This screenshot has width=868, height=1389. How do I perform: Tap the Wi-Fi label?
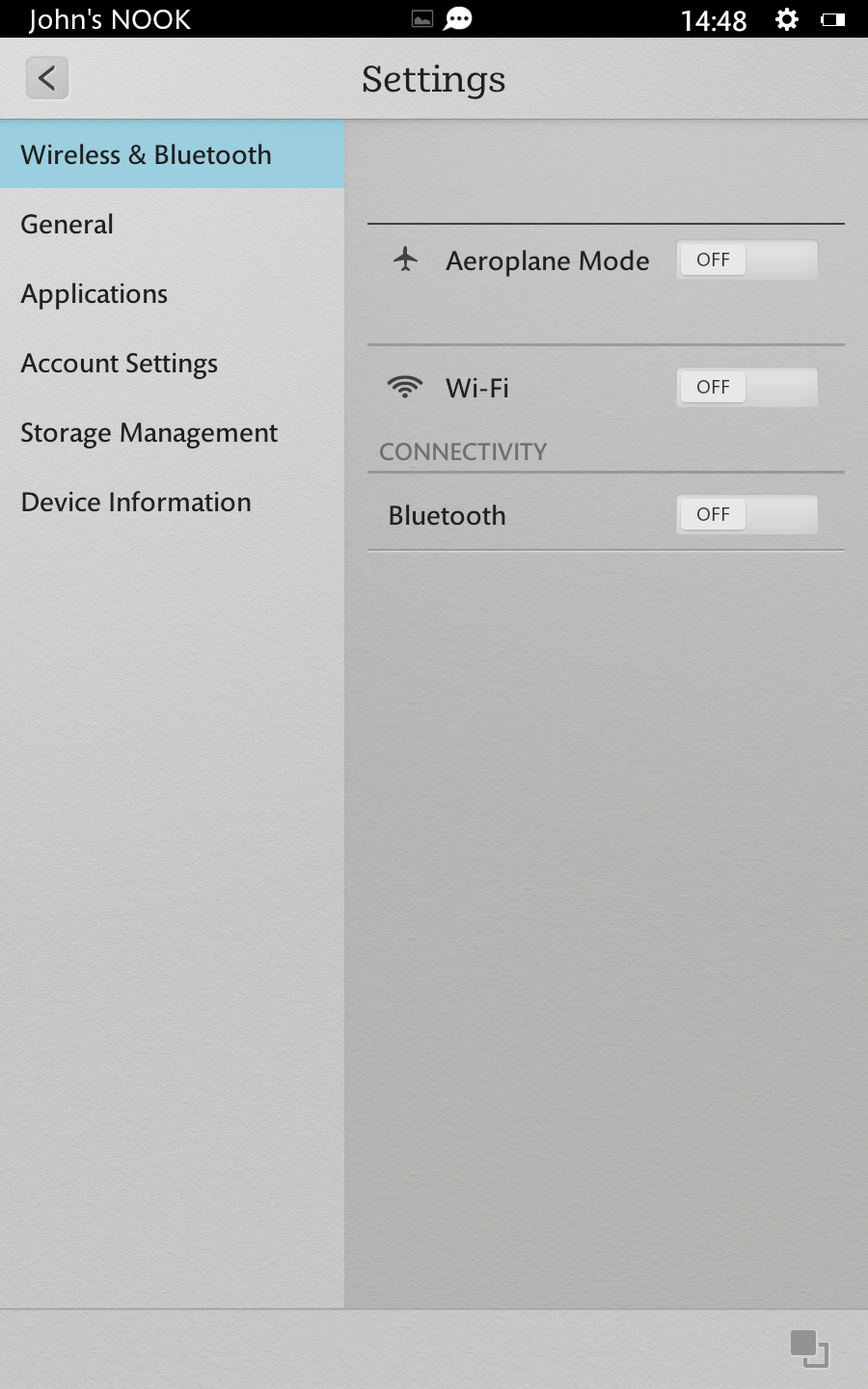pos(477,388)
